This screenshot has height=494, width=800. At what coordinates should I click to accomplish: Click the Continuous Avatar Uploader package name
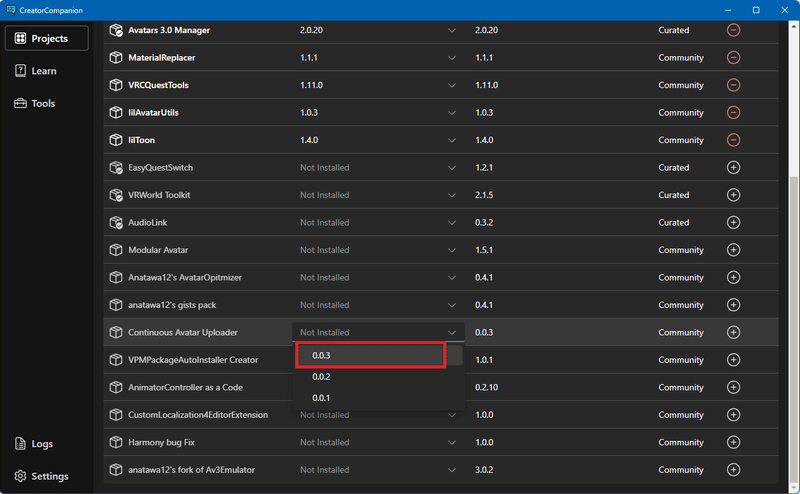pos(183,332)
